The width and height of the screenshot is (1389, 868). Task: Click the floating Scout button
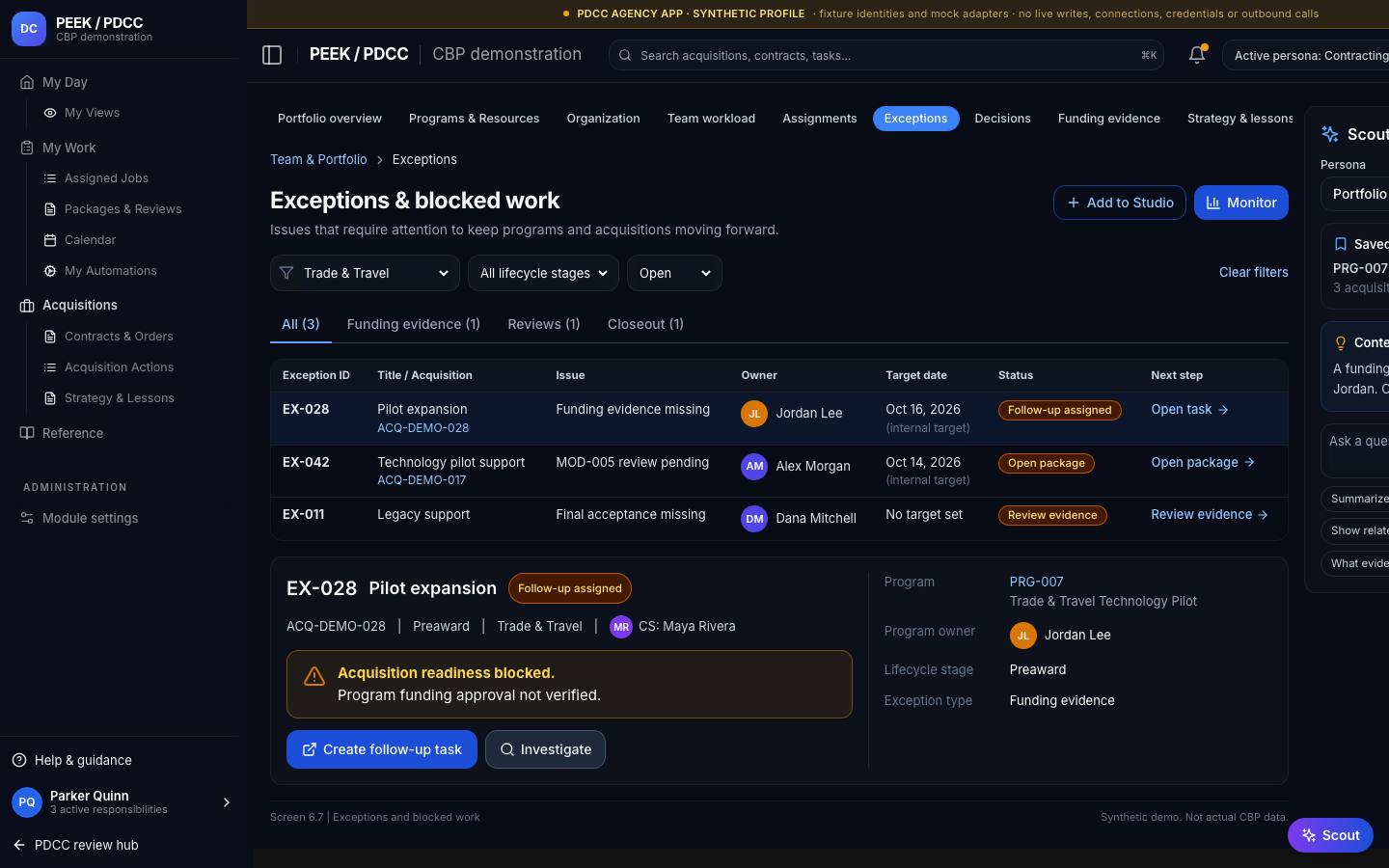coord(1330,835)
